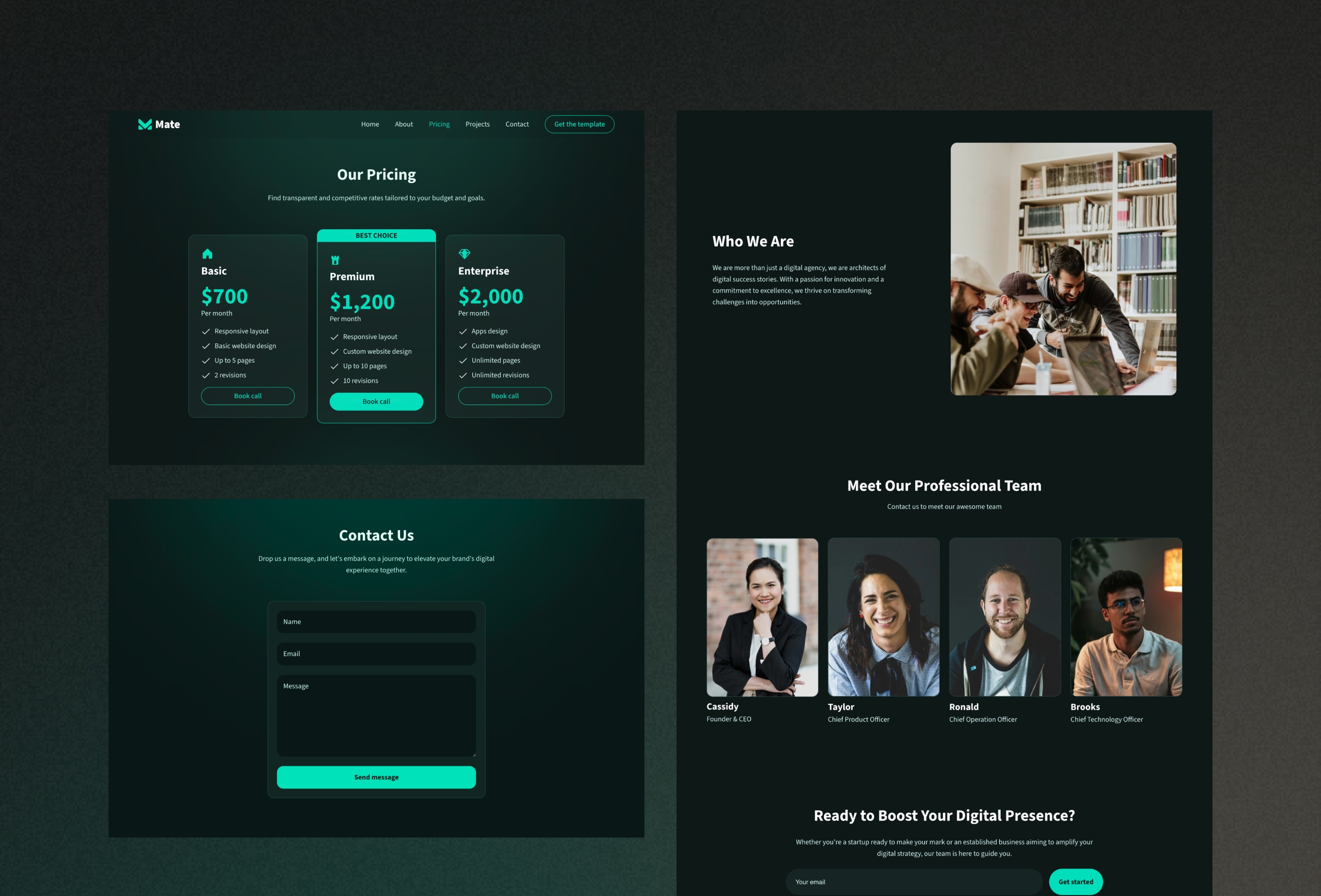Select the Home navigation tab

click(370, 124)
